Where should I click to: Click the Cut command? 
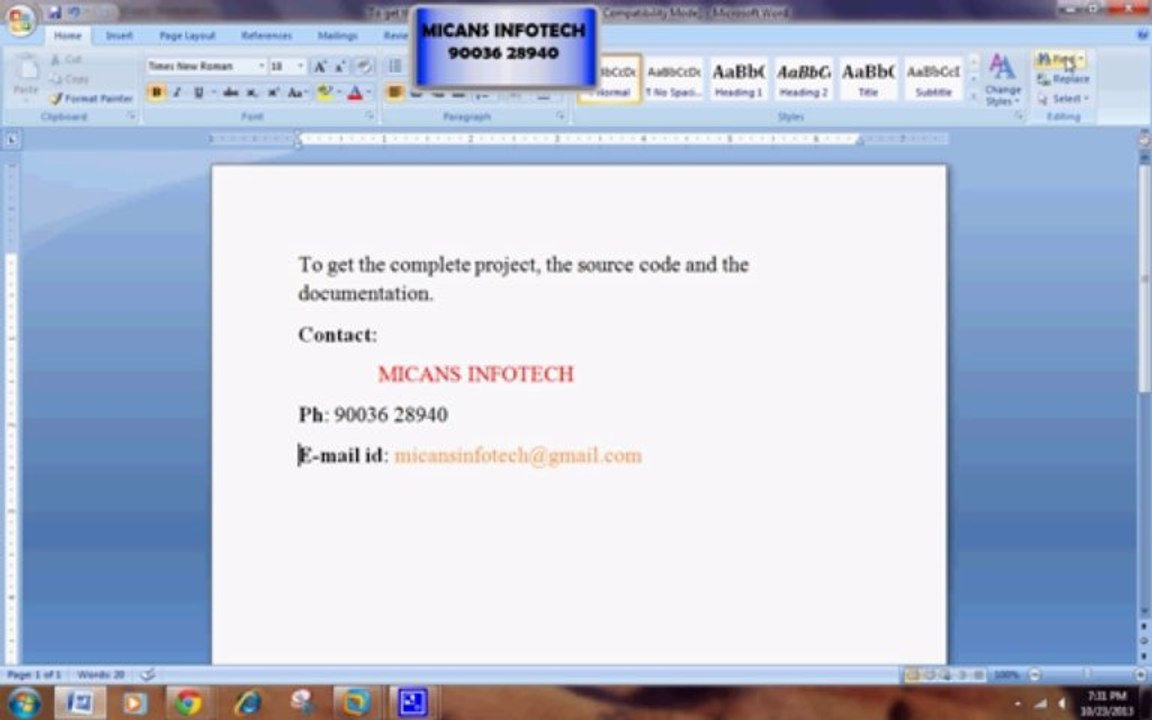click(67, 60)
